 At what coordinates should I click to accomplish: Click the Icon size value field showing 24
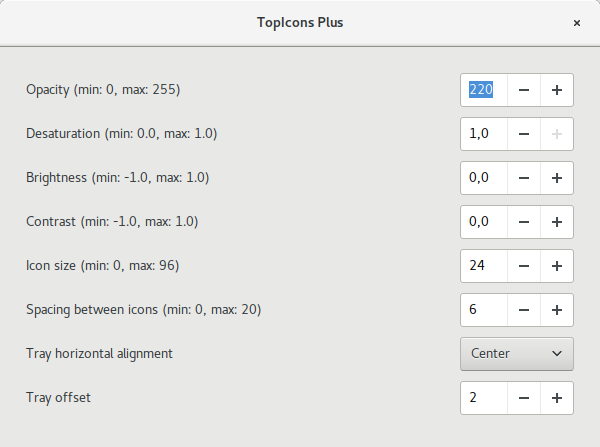[x=484, y=266]
